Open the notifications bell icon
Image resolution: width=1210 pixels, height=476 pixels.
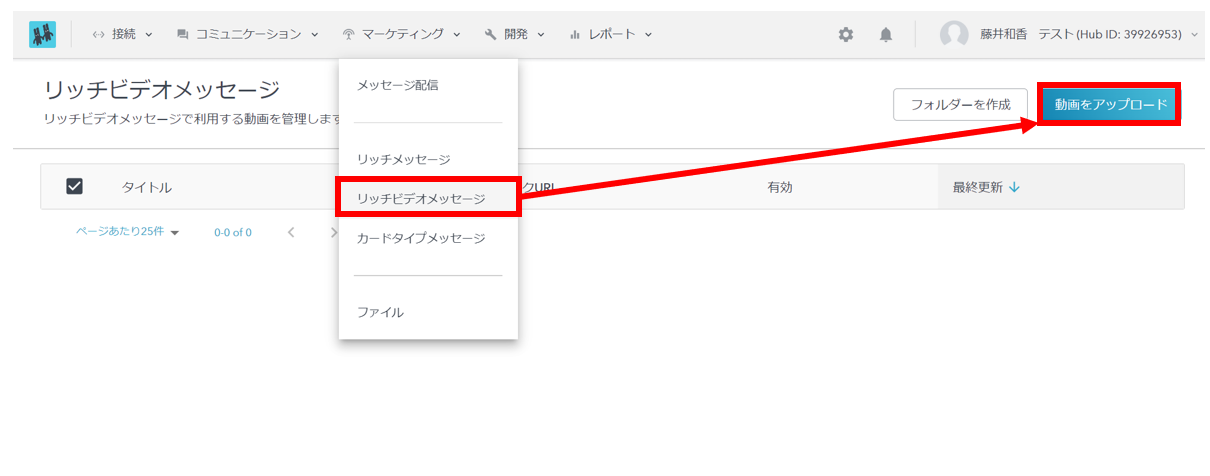(x=885, y=35)
